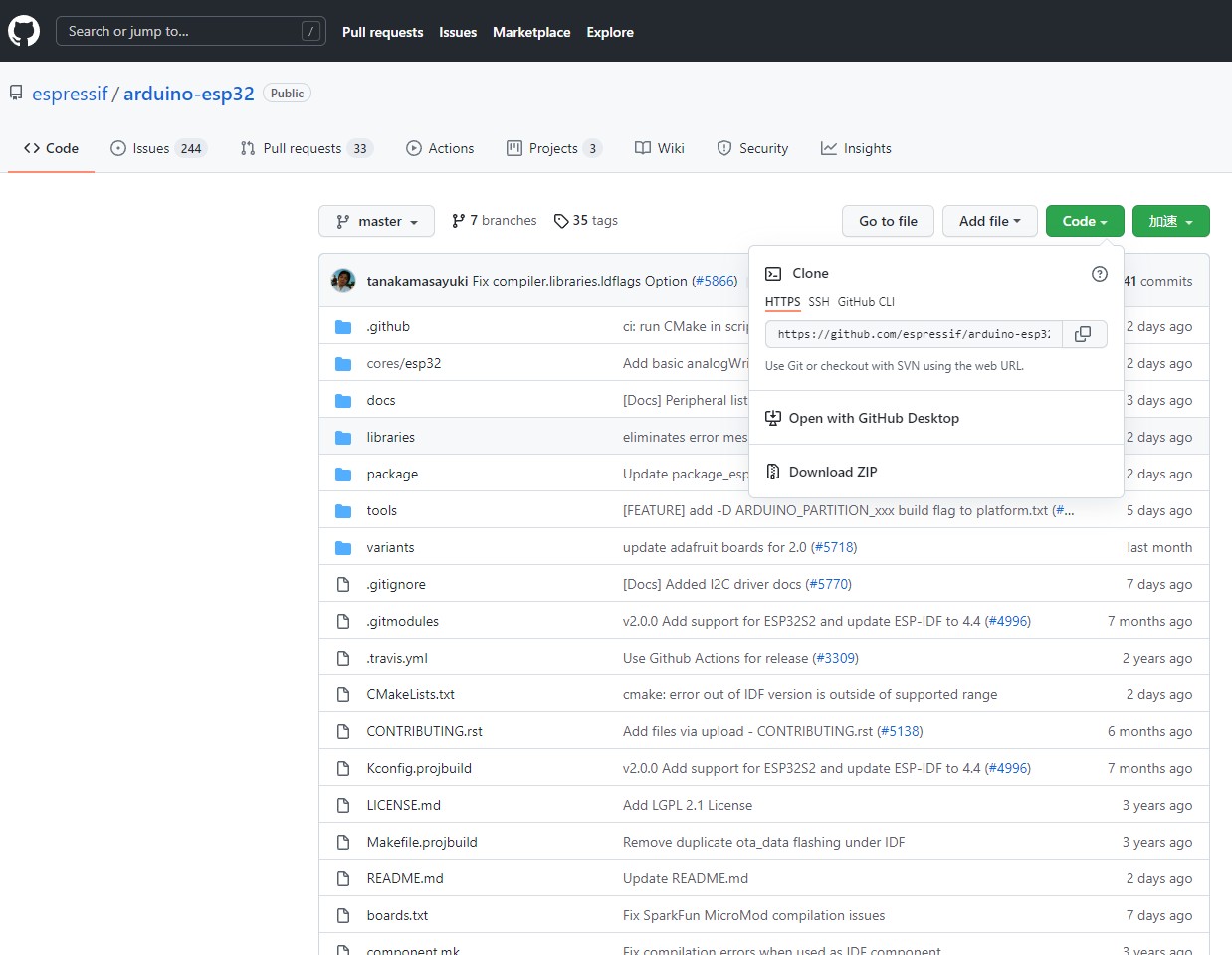Click the Search or jump to field
This screenshot has width=1232, height=955.
tap(191, 31)
